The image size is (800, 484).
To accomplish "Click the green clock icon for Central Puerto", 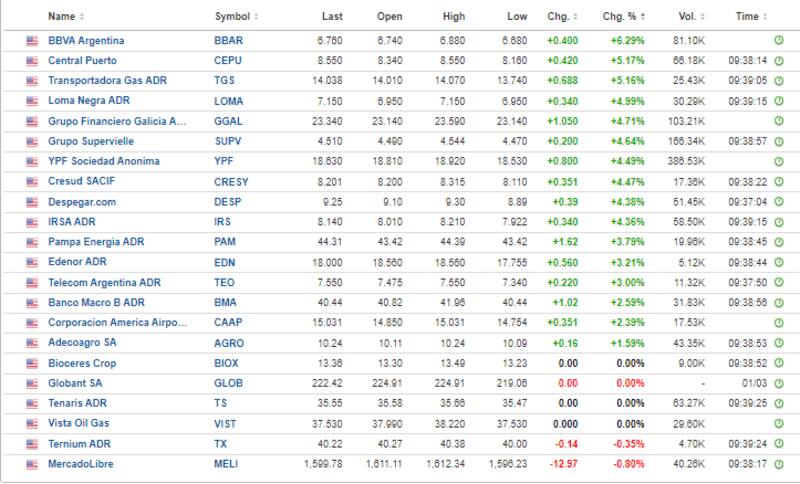I will point(779,60).
